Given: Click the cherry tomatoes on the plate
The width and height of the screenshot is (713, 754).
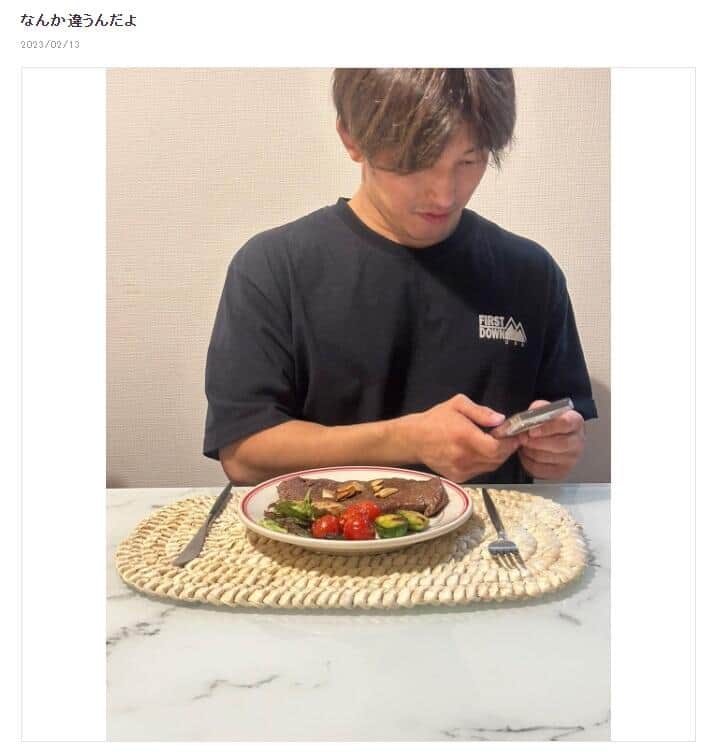Looking at the screenshot, I should pyautogui.click(x=351, y=520).
